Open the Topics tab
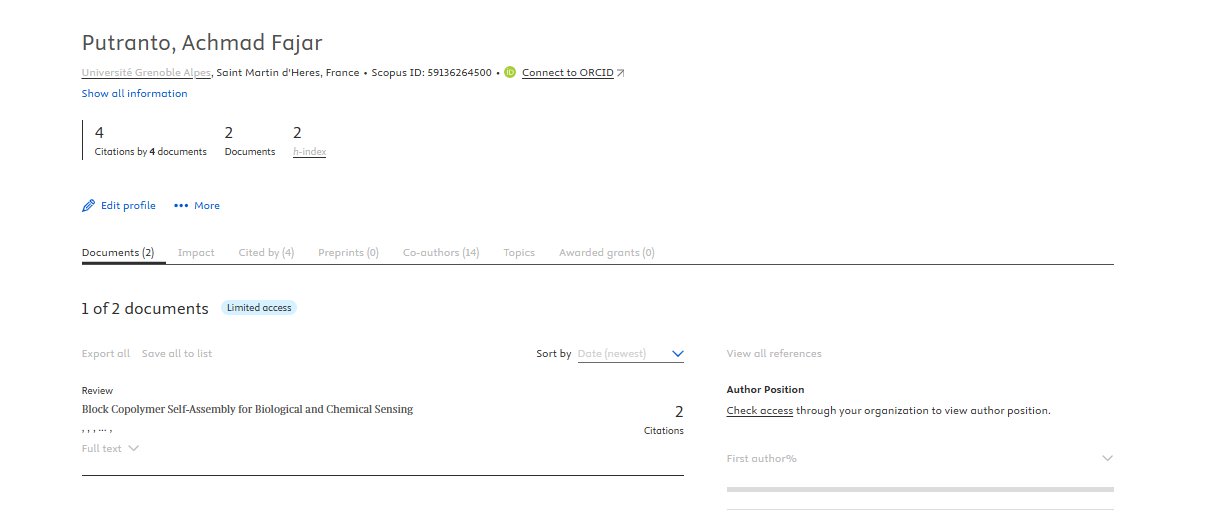The height and width of the screenshot is (531, 1214). point(519,253)
